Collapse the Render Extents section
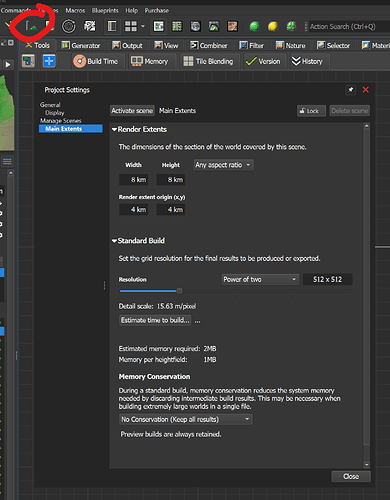This screenshot has width=390, height=500. tap(114, 129)
